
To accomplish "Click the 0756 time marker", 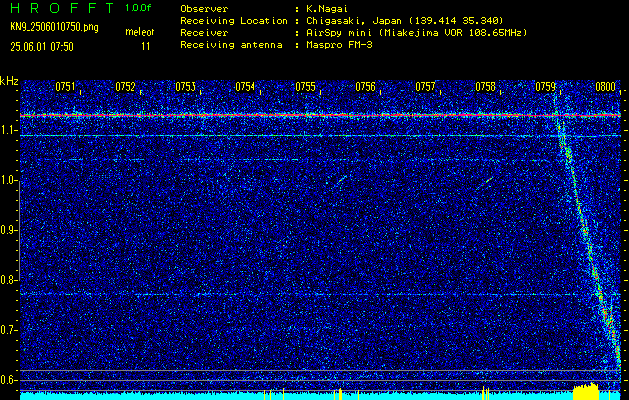I will [365, 87].
